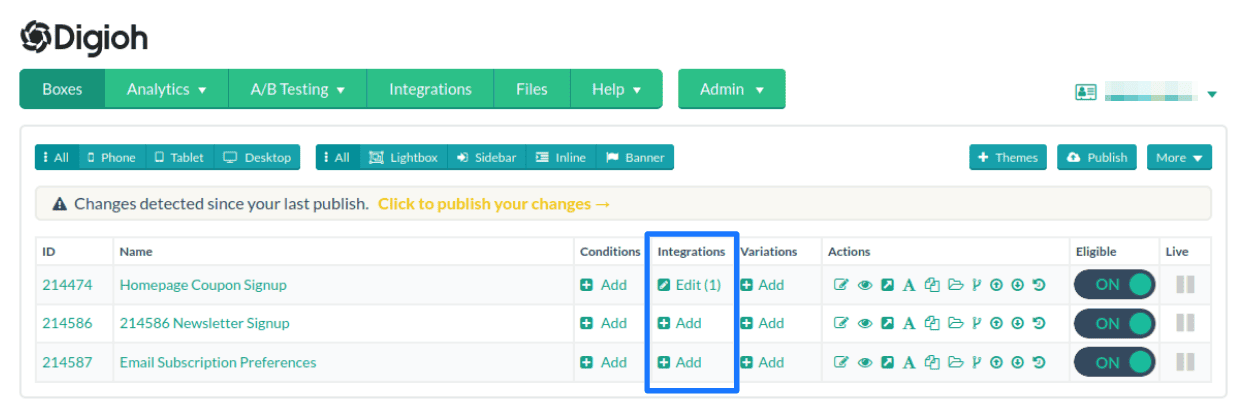Expand the A/B Testing menu
This screenshot has width=1246, height=420.
coord(297,89)
